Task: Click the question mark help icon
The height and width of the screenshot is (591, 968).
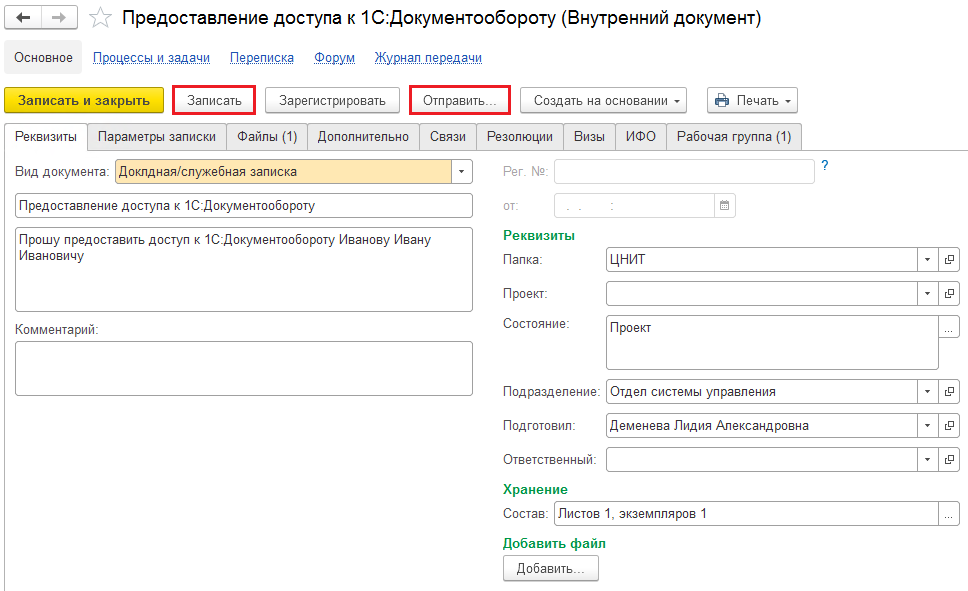Action: (825, 166)
